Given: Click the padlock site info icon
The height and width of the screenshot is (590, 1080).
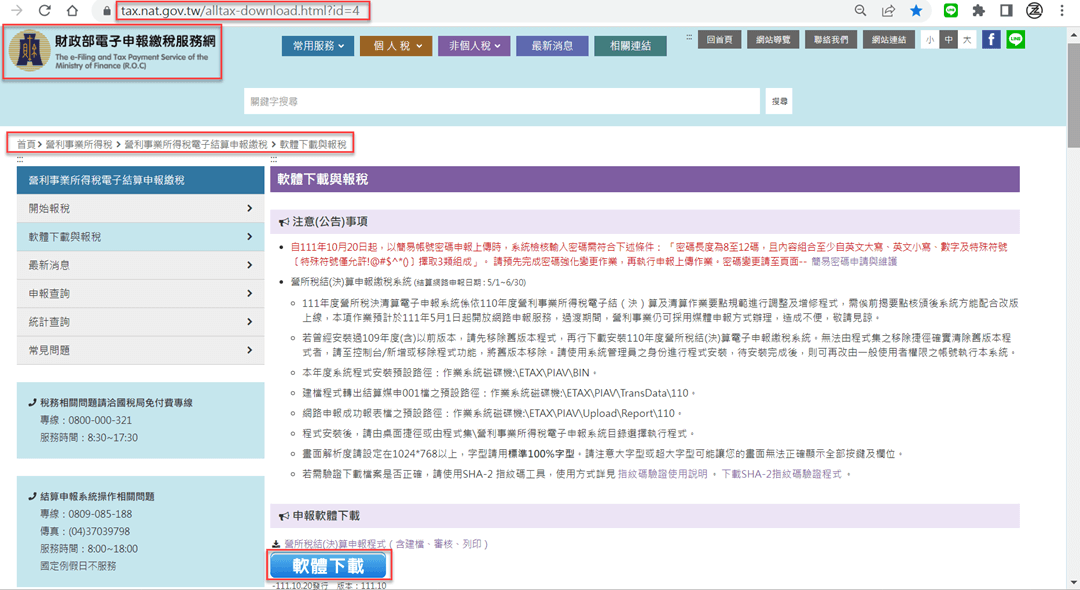Looking at the screenshot, I should 107,11.
